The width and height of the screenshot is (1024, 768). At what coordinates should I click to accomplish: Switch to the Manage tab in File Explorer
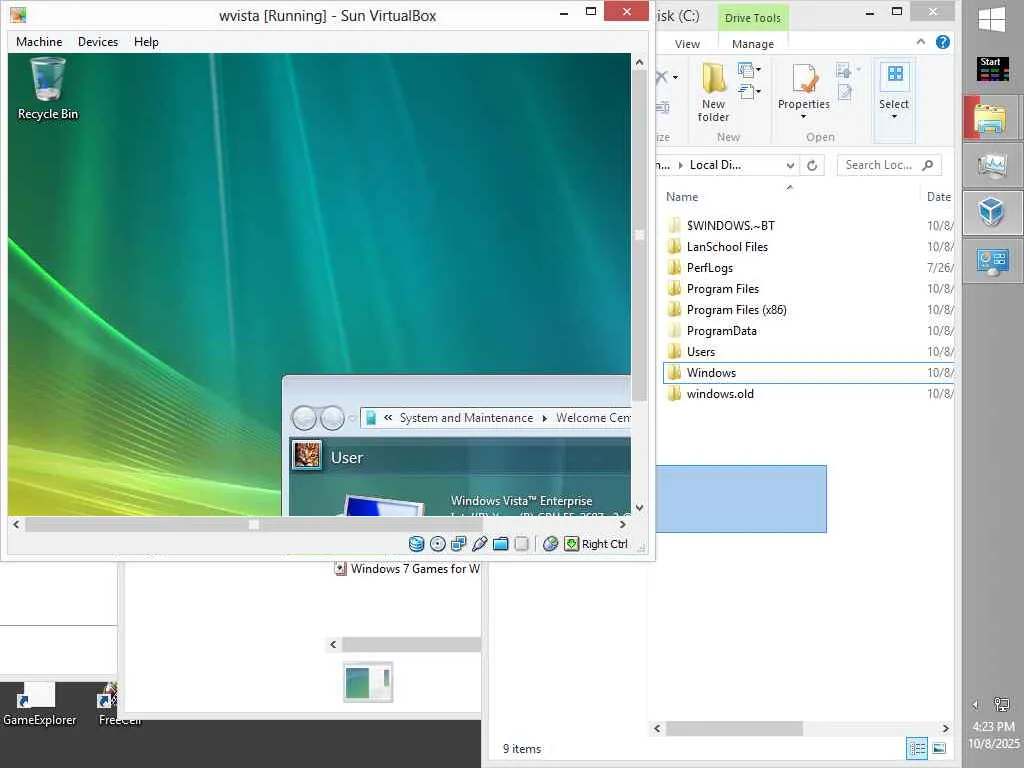point(752,44)
